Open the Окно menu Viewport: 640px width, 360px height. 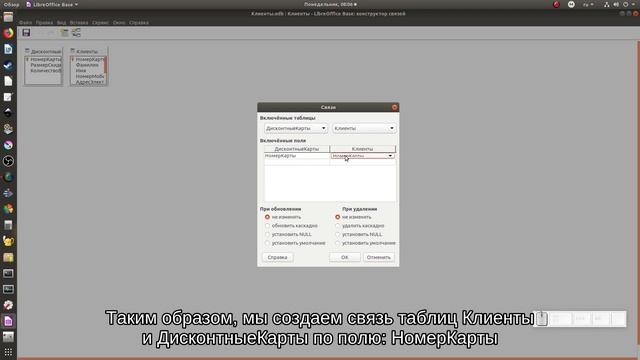pyautogui.click(x=119, y=23)
